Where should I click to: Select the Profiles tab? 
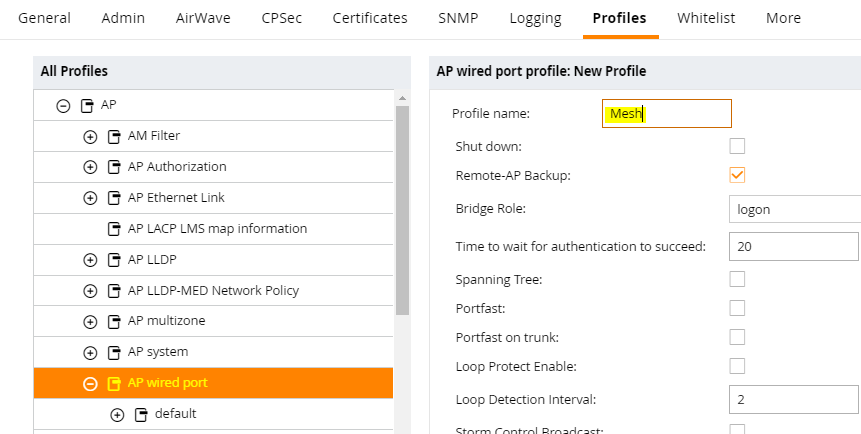click(619, 18)
